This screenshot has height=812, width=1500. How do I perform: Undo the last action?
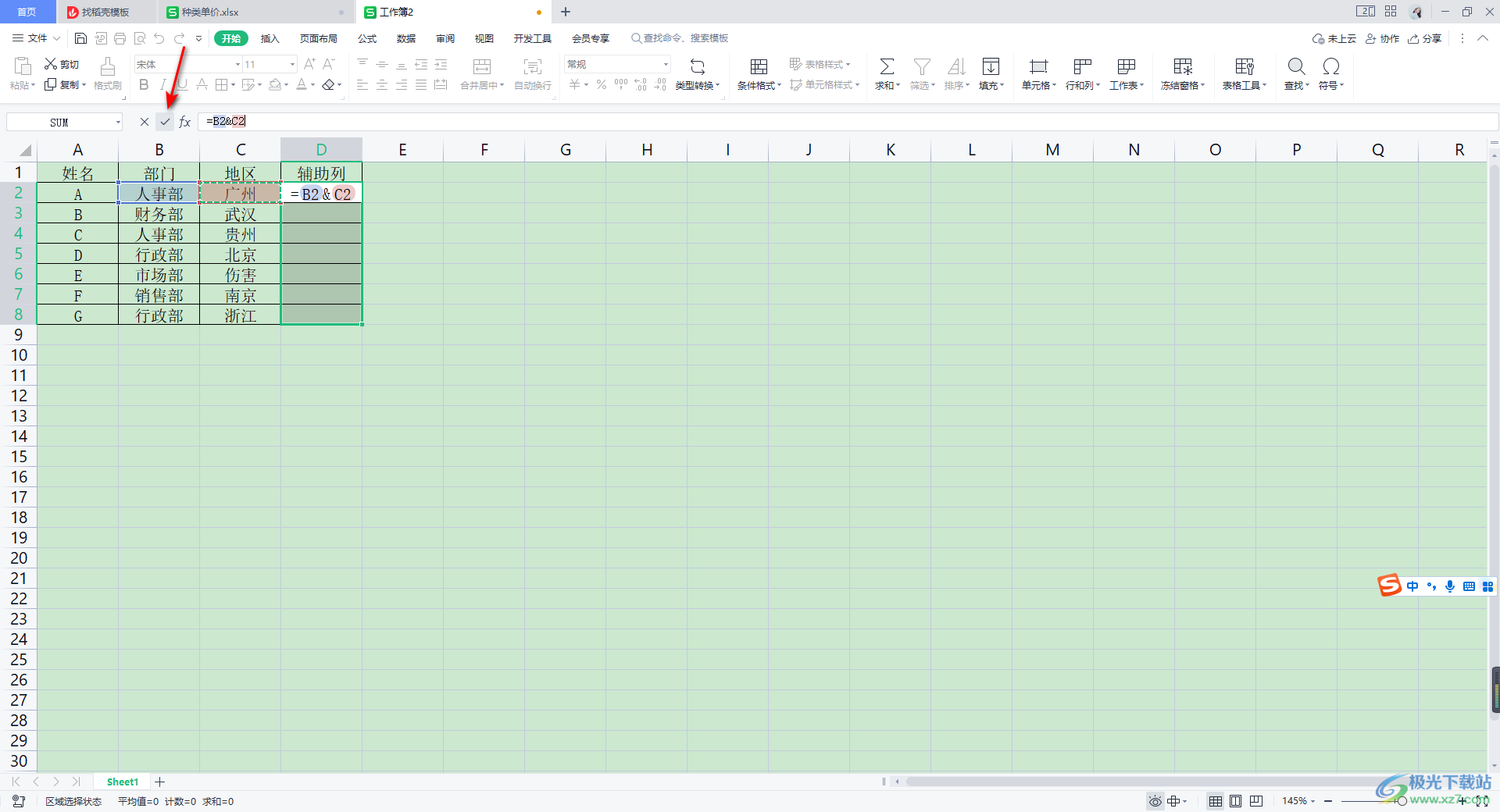coord(159,38)
